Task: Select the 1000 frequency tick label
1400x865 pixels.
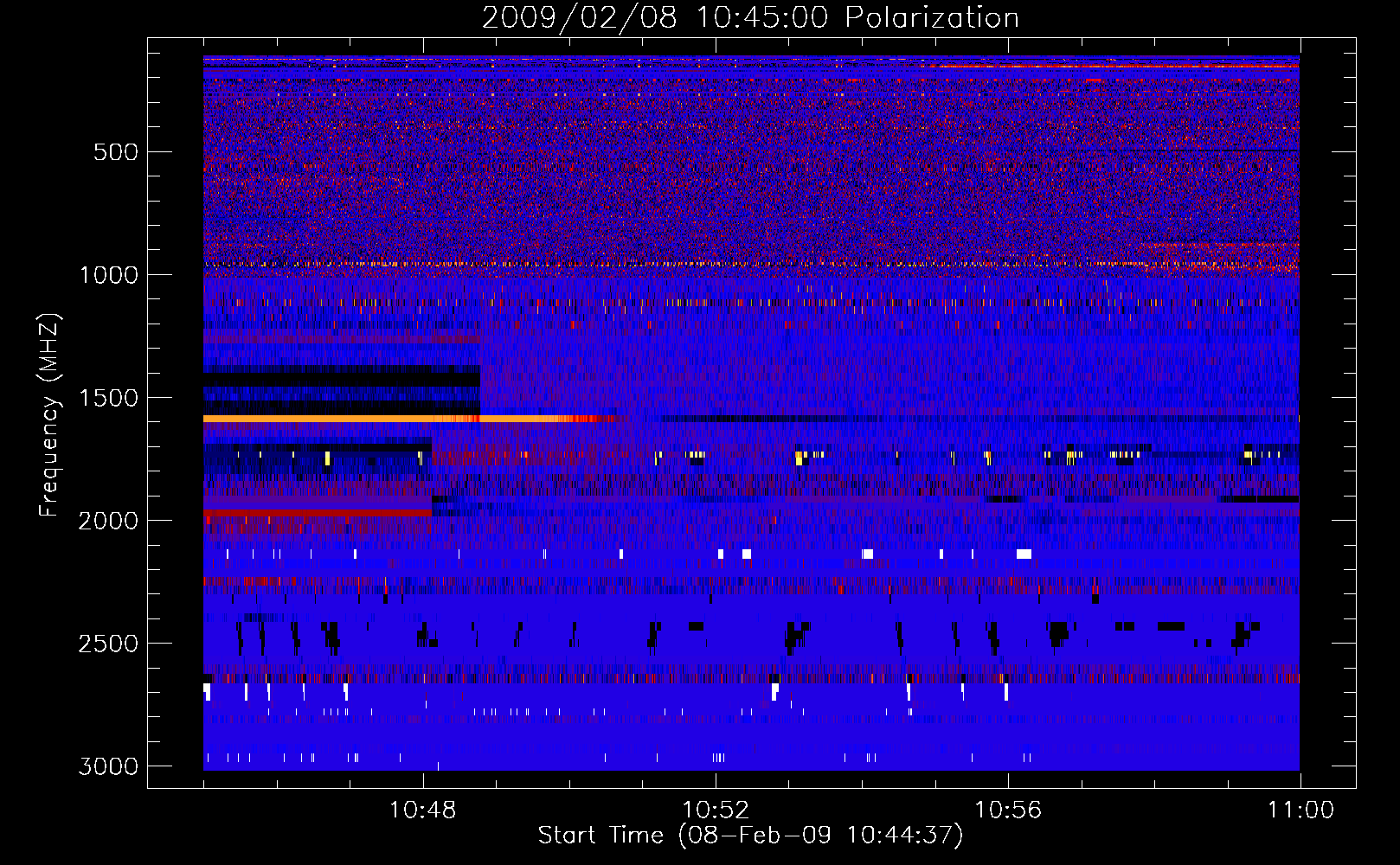Action: click(x=109, y=275)
